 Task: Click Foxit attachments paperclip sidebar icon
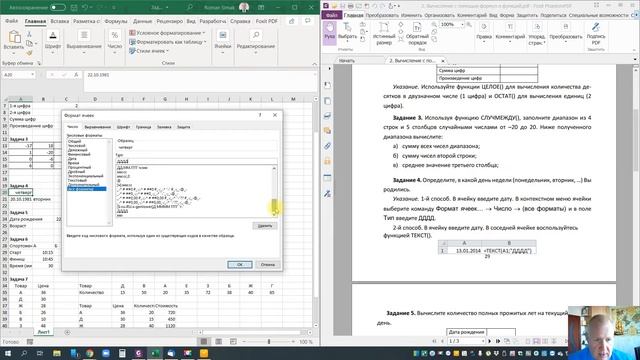[x=327, y=146]
